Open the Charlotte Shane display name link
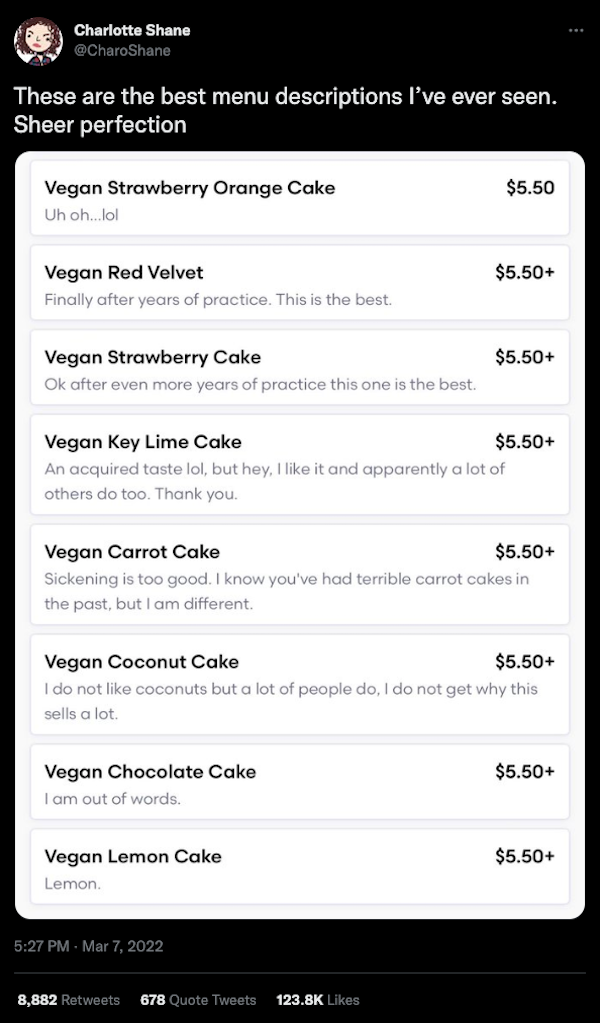Image resolution: width=600 pixels, height=1023 pixels. point(131,30)
